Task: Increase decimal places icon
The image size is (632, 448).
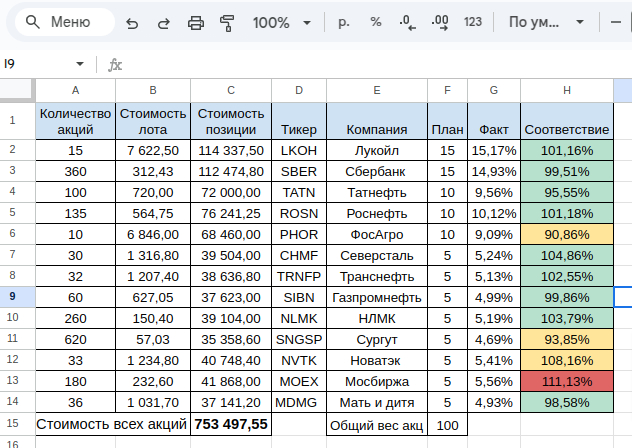Action: click(x=440, y=22)
